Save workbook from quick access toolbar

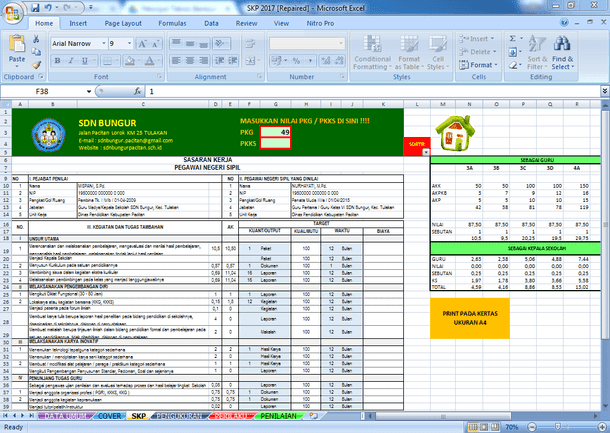pyautogui.click(x=35, y=7)
